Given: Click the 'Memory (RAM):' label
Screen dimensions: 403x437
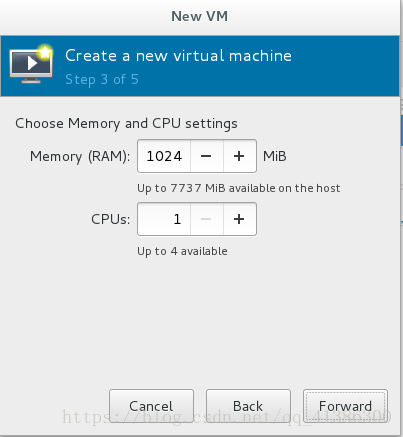Looking at the screenshot, I should tap(80, 156).
